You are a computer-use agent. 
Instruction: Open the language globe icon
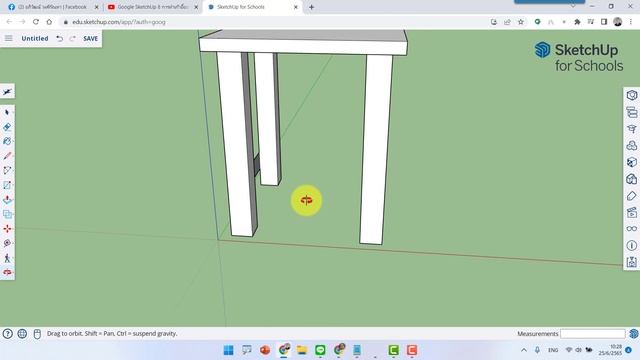click(22, 334)
